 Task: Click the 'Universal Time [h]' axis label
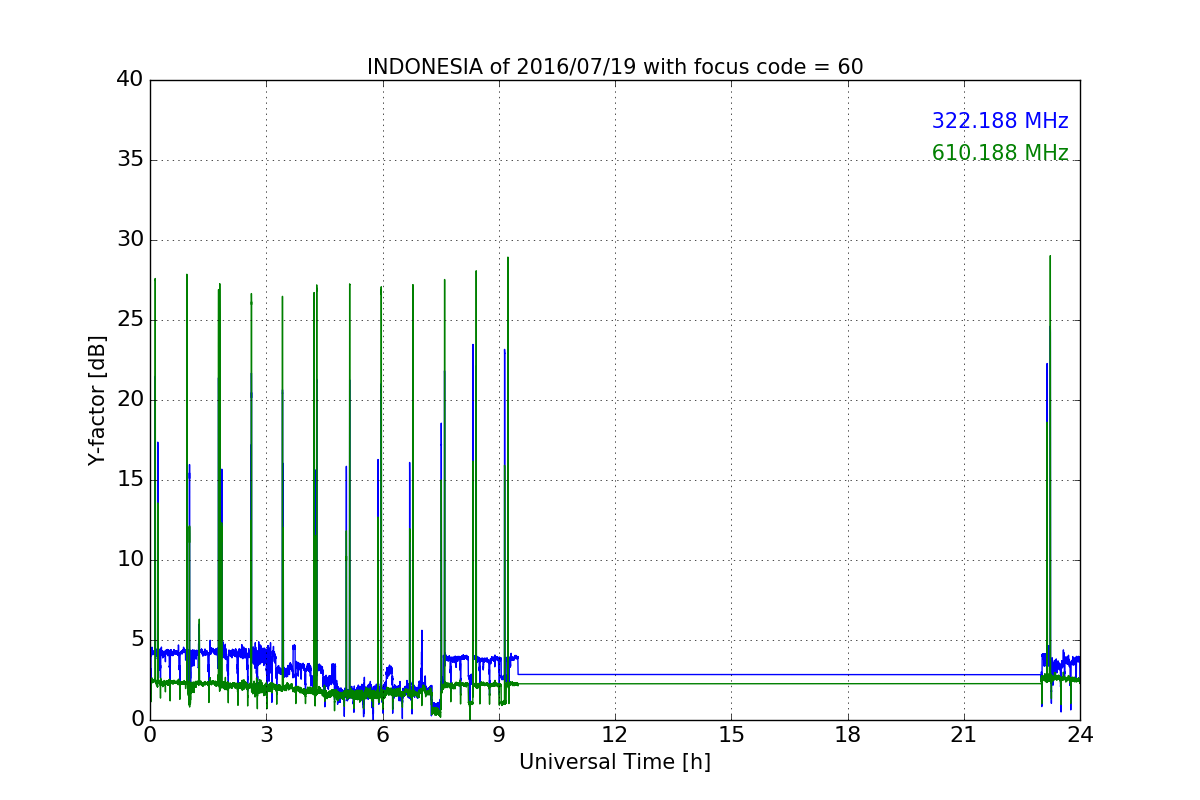(615, 762)
